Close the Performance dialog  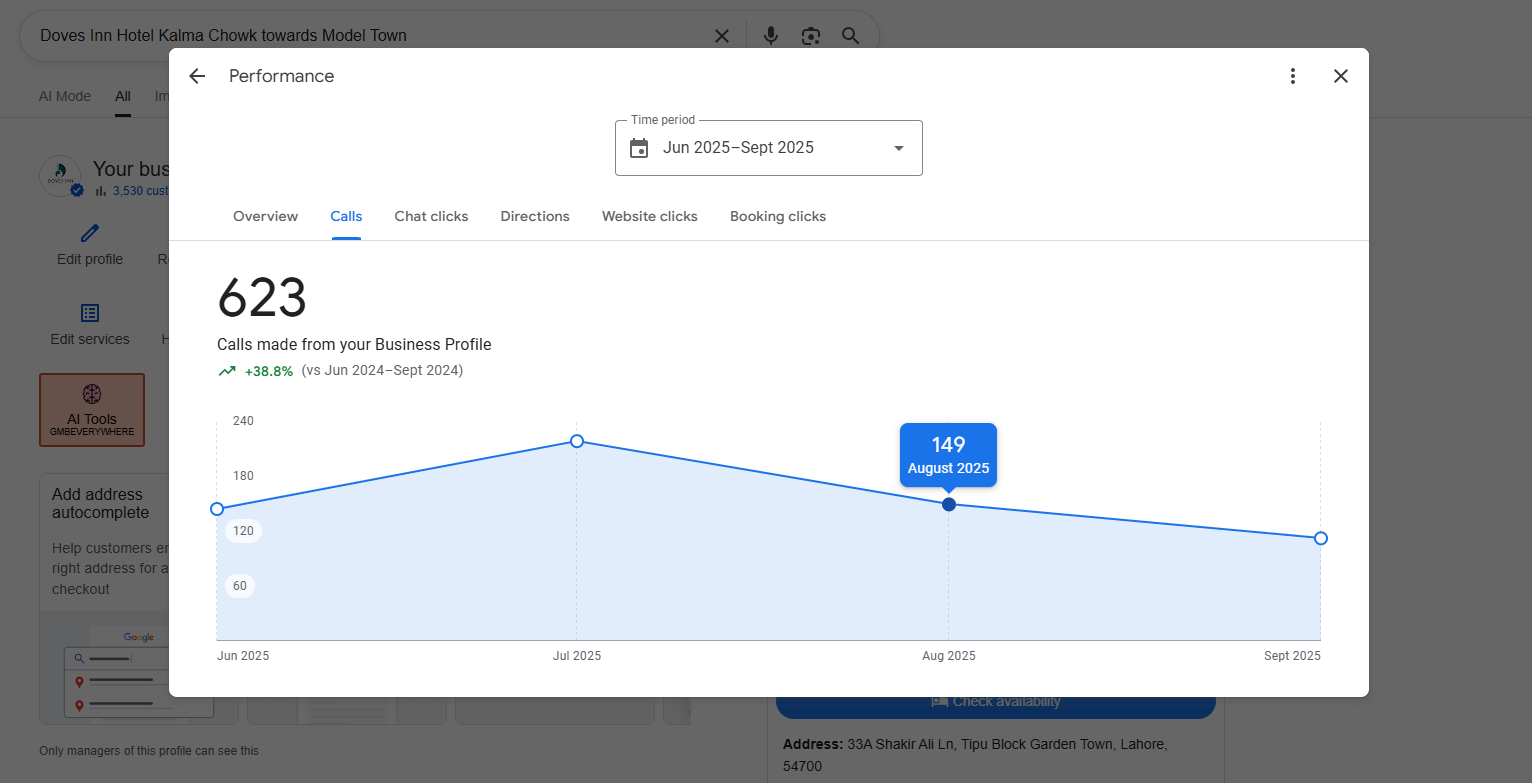click(x=1341, y=76)
